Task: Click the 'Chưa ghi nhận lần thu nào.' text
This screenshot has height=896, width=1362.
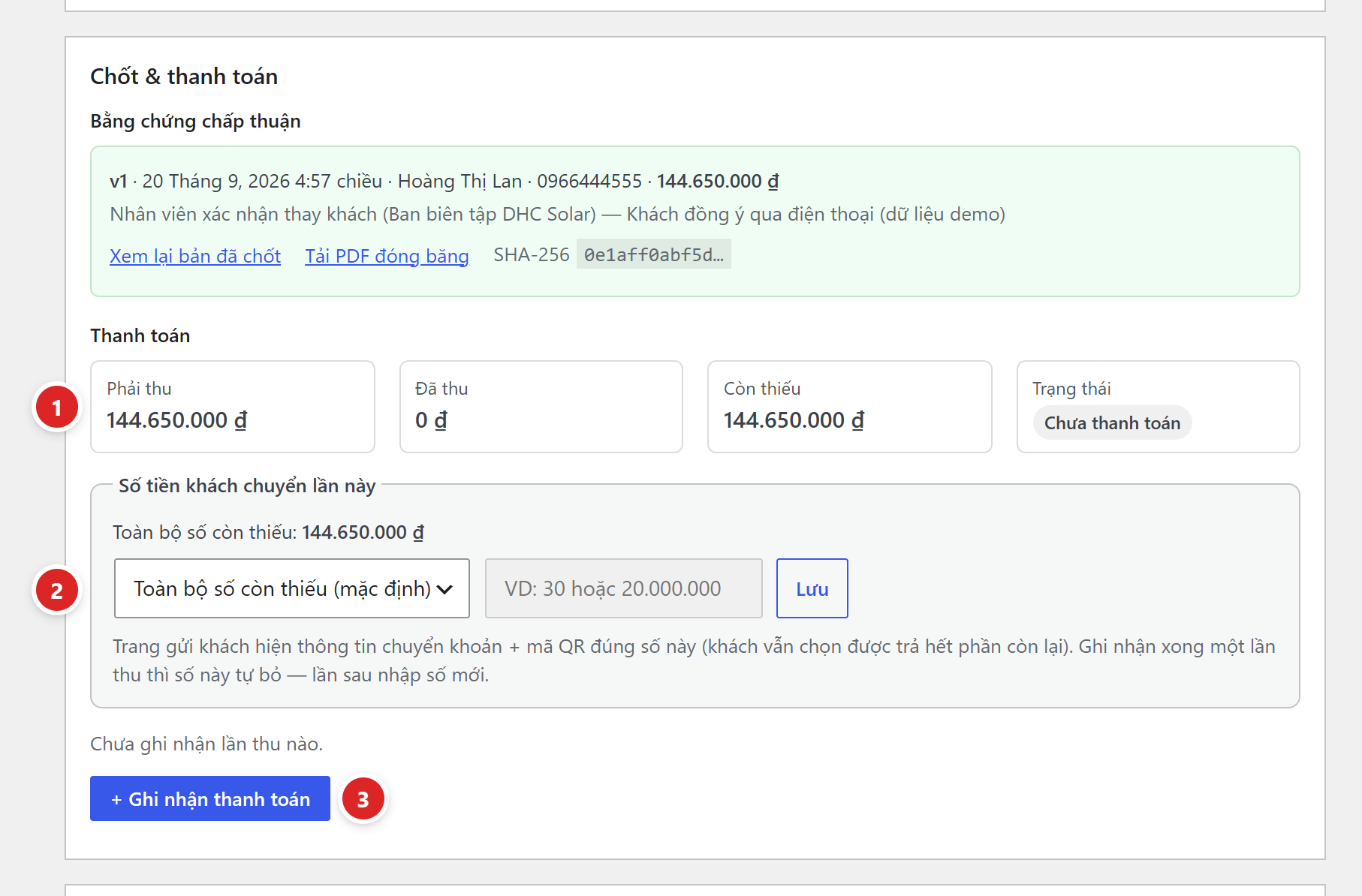Action: pyautogui.click(x=206, y=744)
